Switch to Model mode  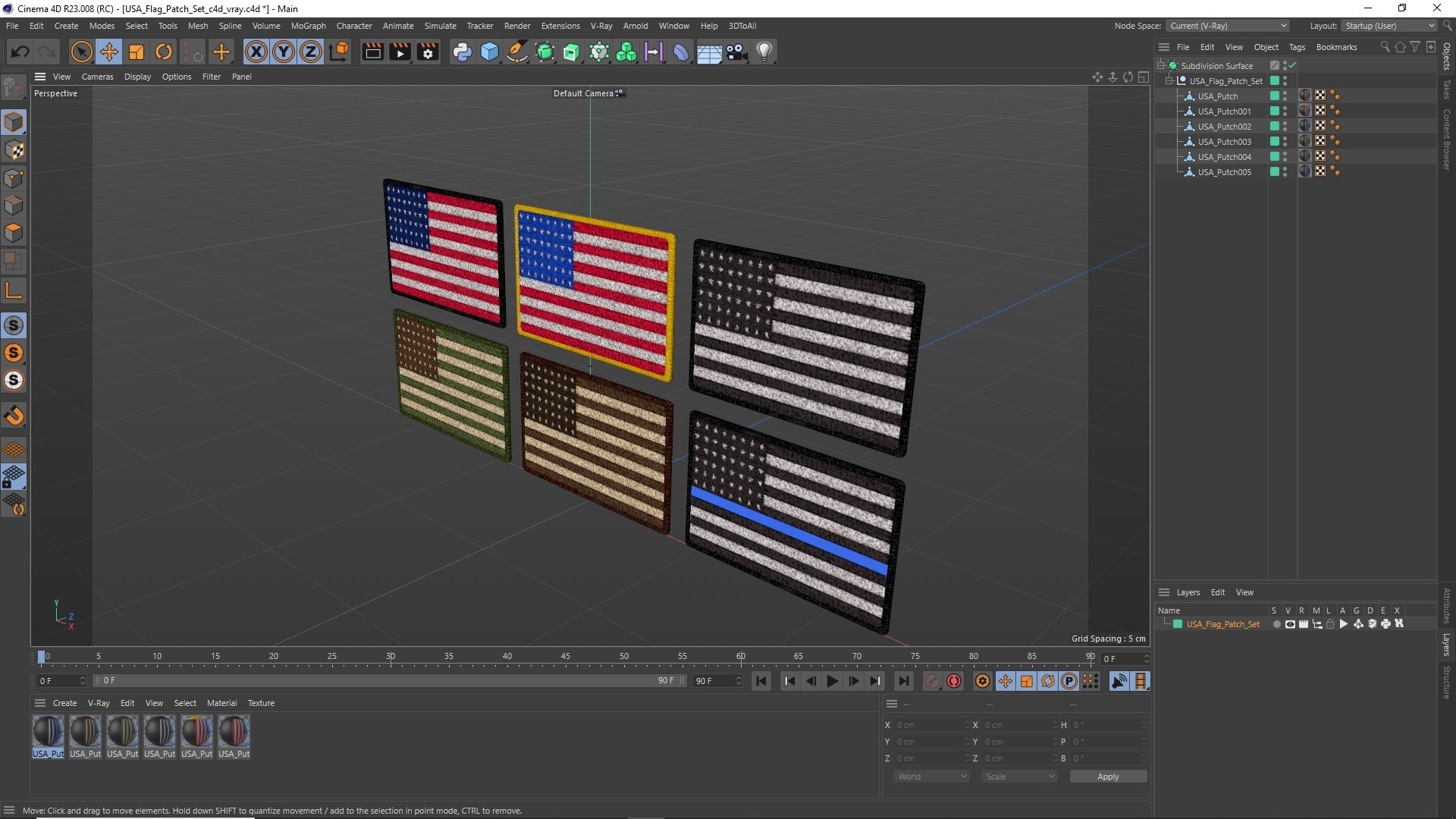pyautogui.click(x=14, y=122)
